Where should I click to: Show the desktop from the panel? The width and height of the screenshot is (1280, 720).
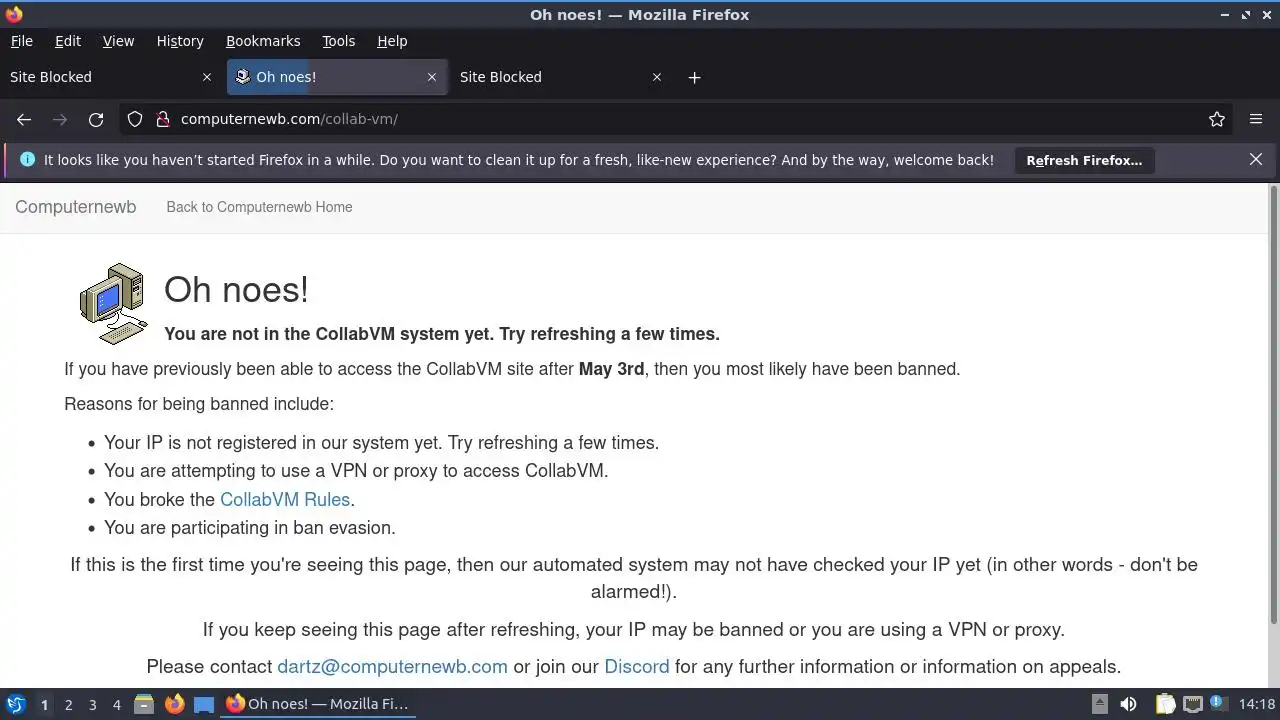coord(204,704)
